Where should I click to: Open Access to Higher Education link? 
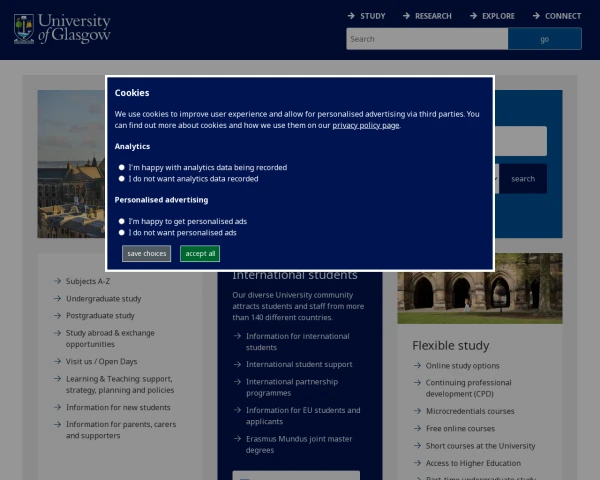click(x=473, y=463)
